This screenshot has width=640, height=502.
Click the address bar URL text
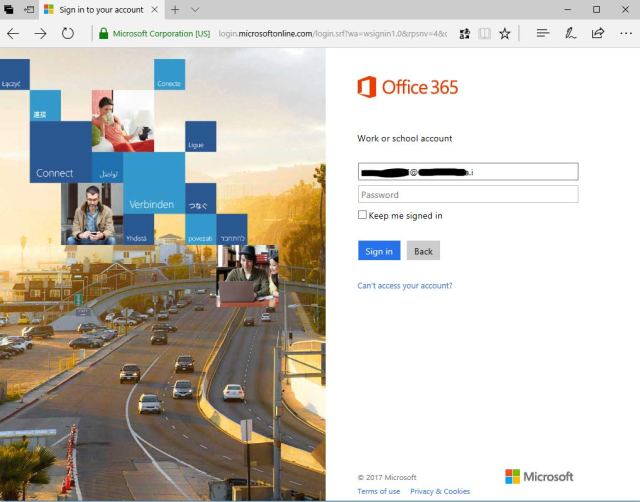333,33
